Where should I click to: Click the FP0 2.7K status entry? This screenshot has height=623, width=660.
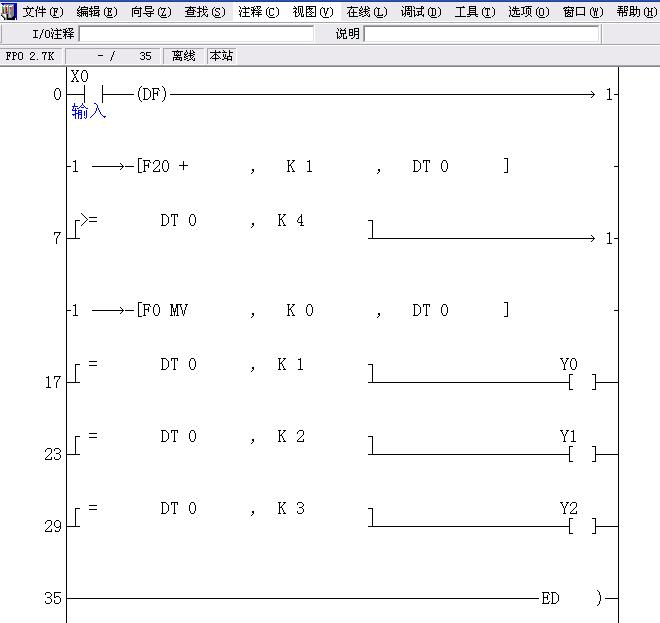point(30,56)
